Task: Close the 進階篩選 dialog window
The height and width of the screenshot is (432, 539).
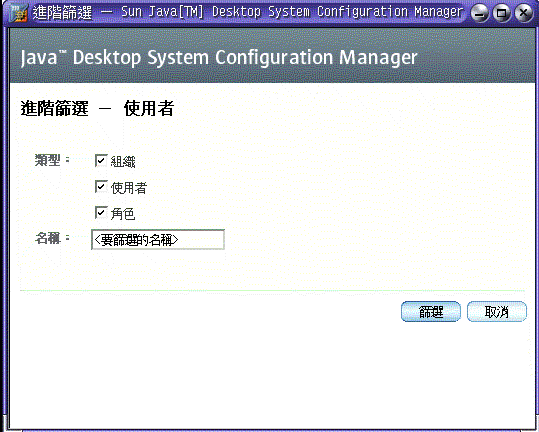Action: click(524, 13)
